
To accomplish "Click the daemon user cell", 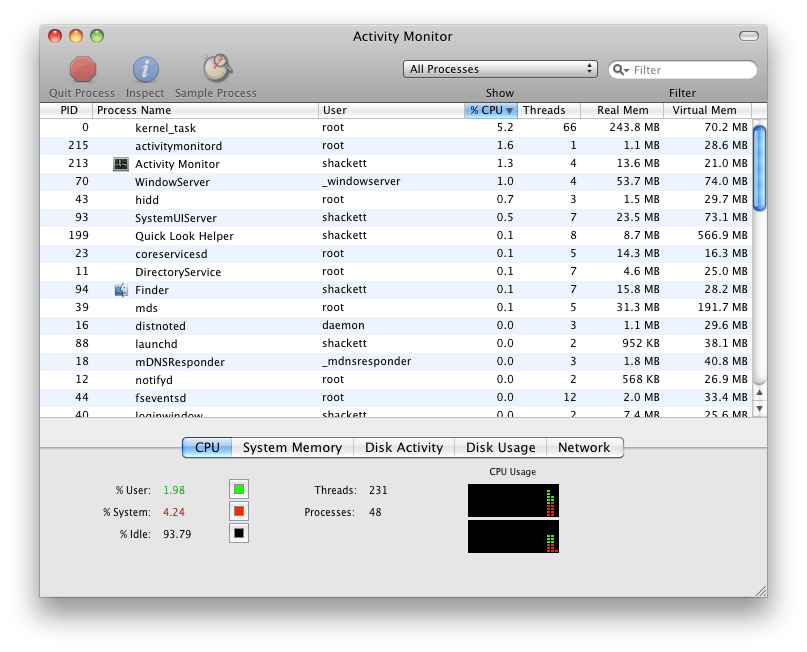I will point(343,325).
